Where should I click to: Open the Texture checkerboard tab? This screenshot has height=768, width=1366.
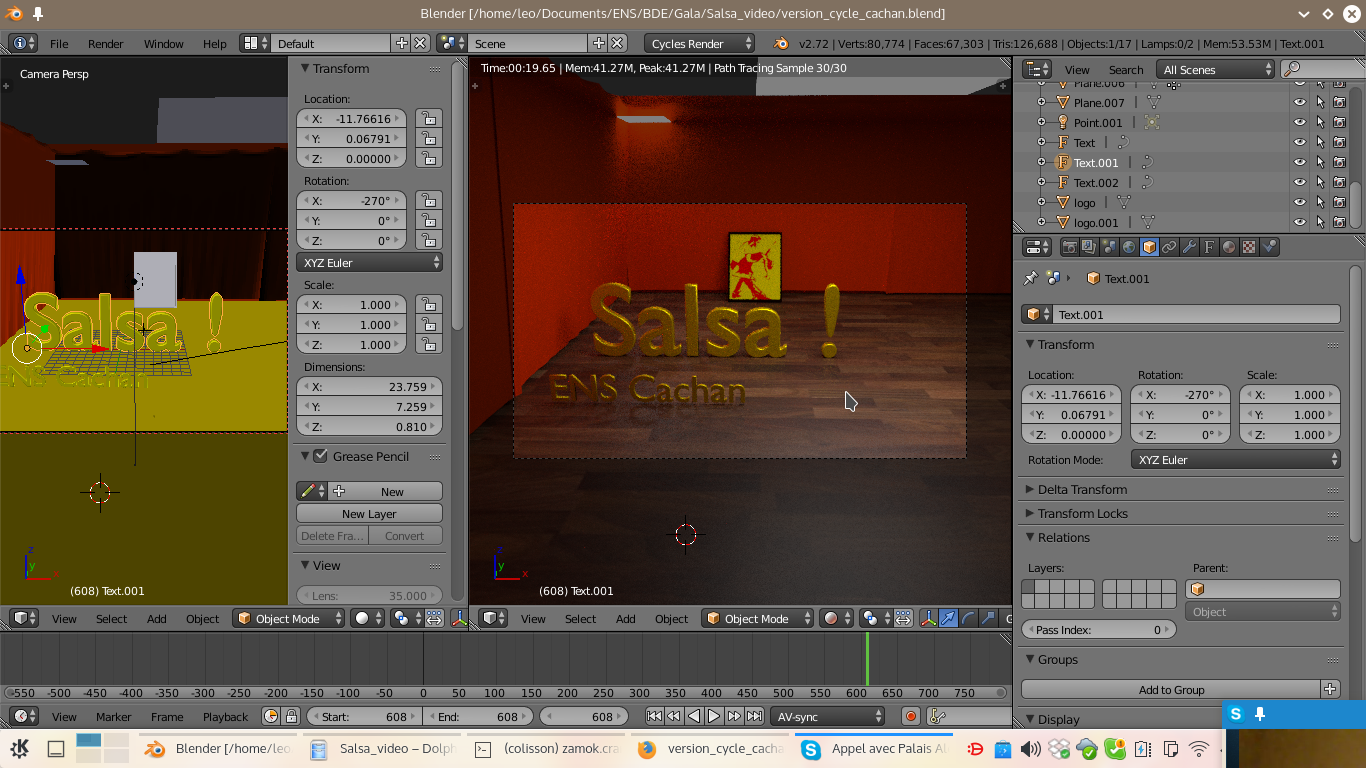pyautogui.click(x=1249, y=247)
